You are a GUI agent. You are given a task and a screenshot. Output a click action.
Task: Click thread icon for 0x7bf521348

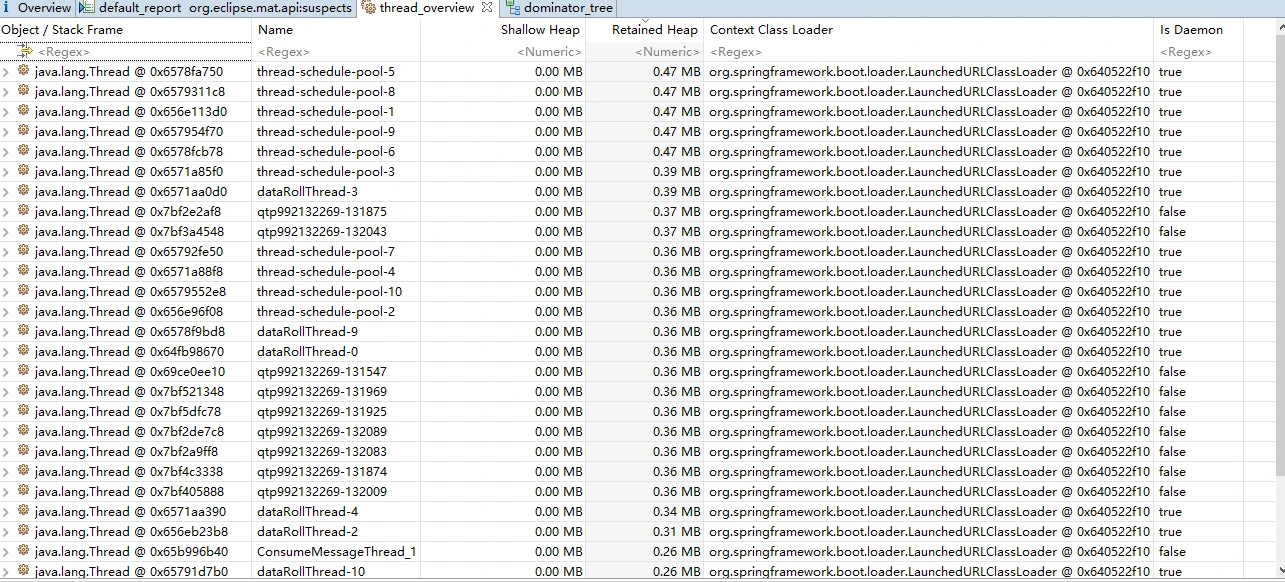coord(23,391)
